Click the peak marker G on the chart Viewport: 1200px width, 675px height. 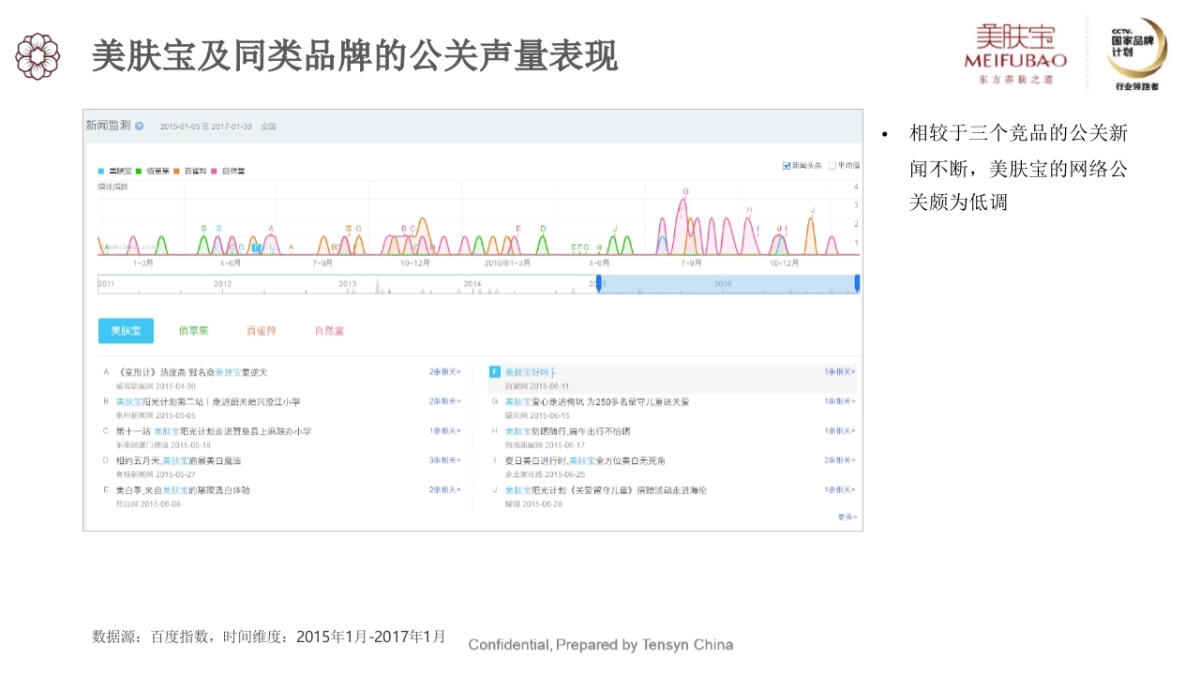(686, 191)
